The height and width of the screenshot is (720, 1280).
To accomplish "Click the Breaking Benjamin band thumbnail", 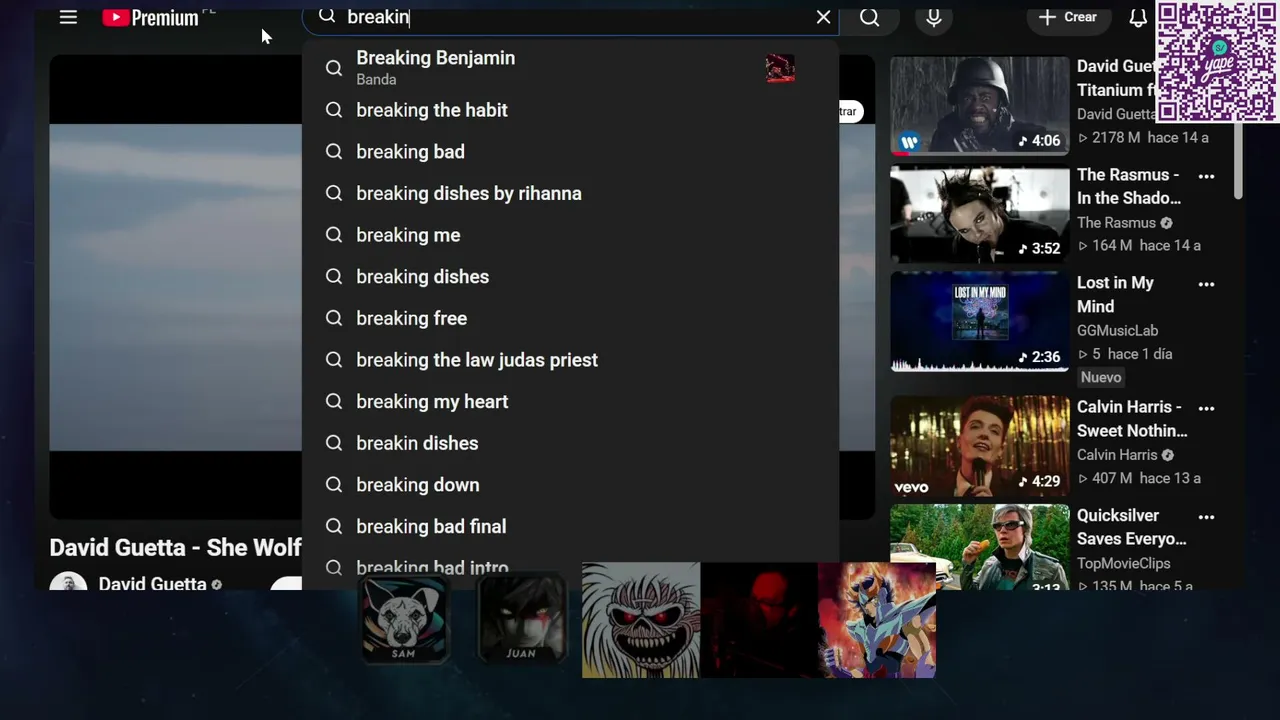I will [780, 68].
